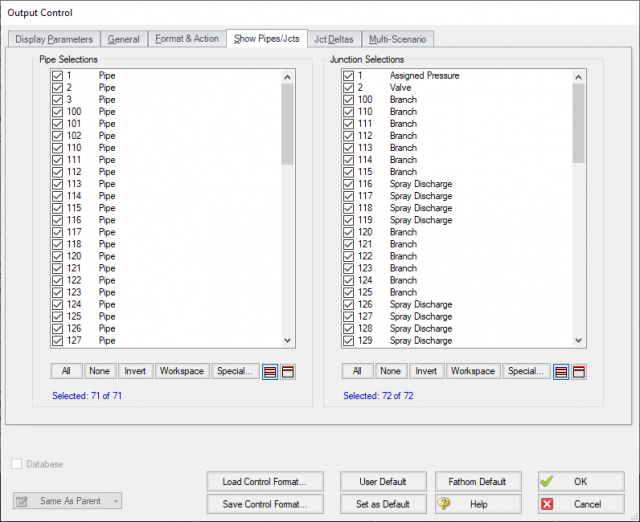Viewport: 640px width, 522px height.
Task: Toggle junction 120 Branch checkbox
Action: click(x=349, y=232)
